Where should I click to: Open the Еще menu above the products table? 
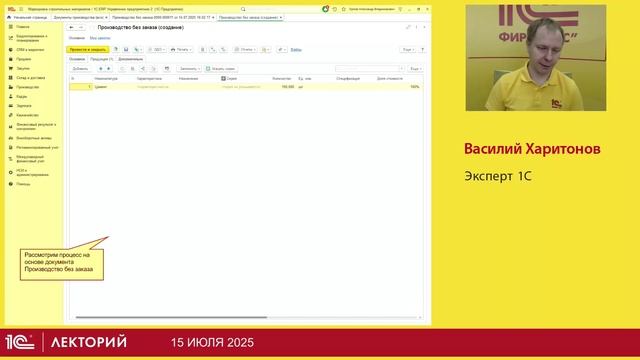416,69
